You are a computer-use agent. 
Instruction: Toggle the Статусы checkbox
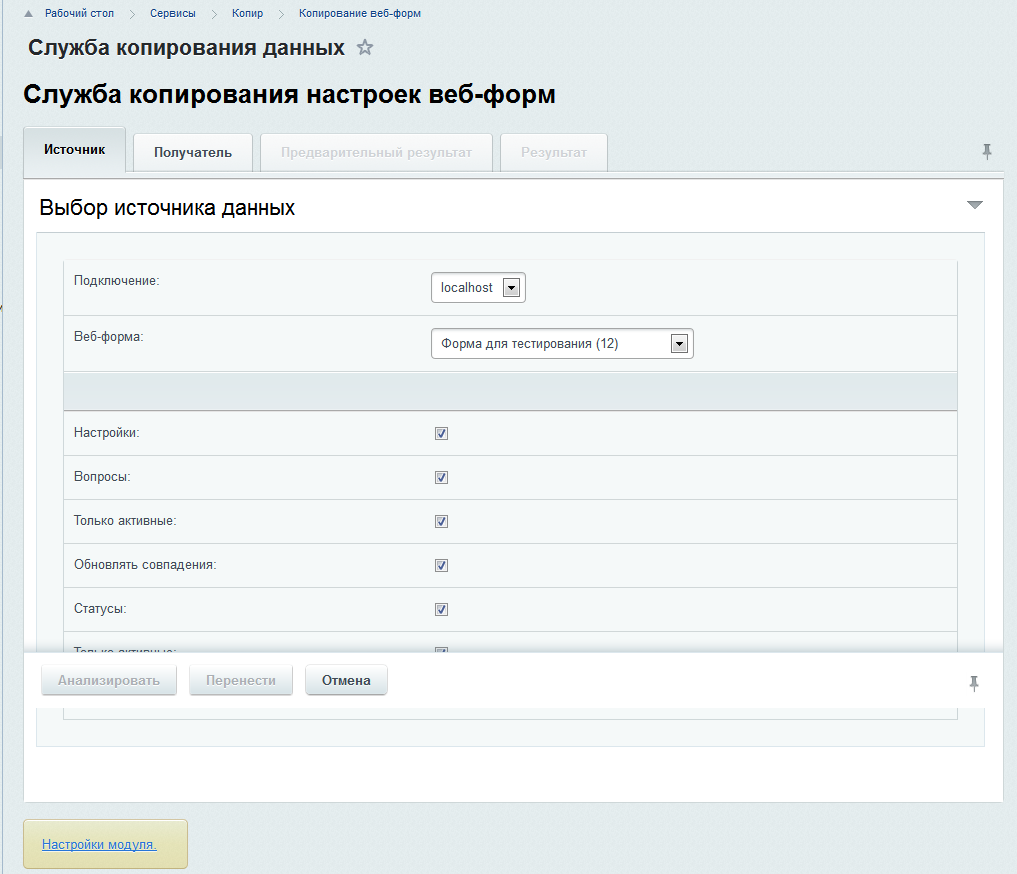[441, 610]
